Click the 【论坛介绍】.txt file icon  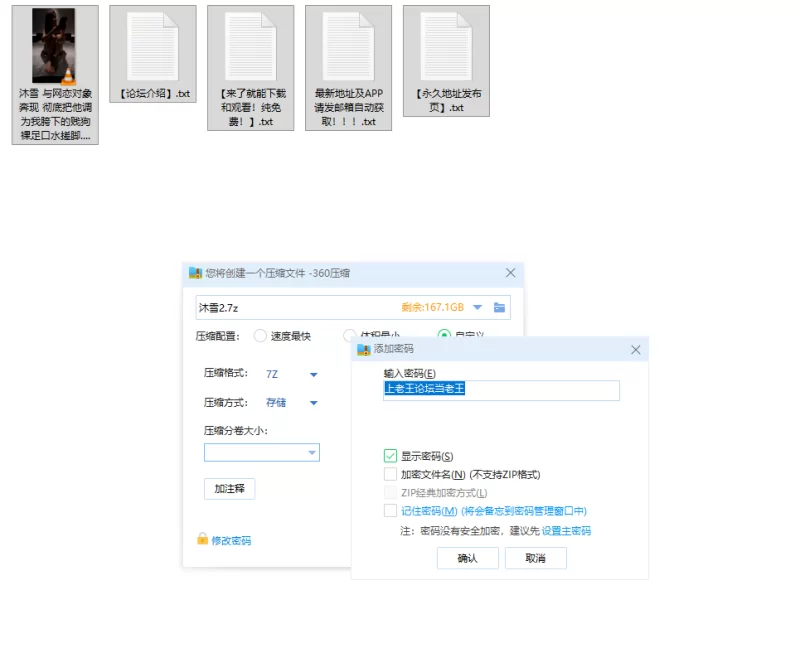[152, 47]
